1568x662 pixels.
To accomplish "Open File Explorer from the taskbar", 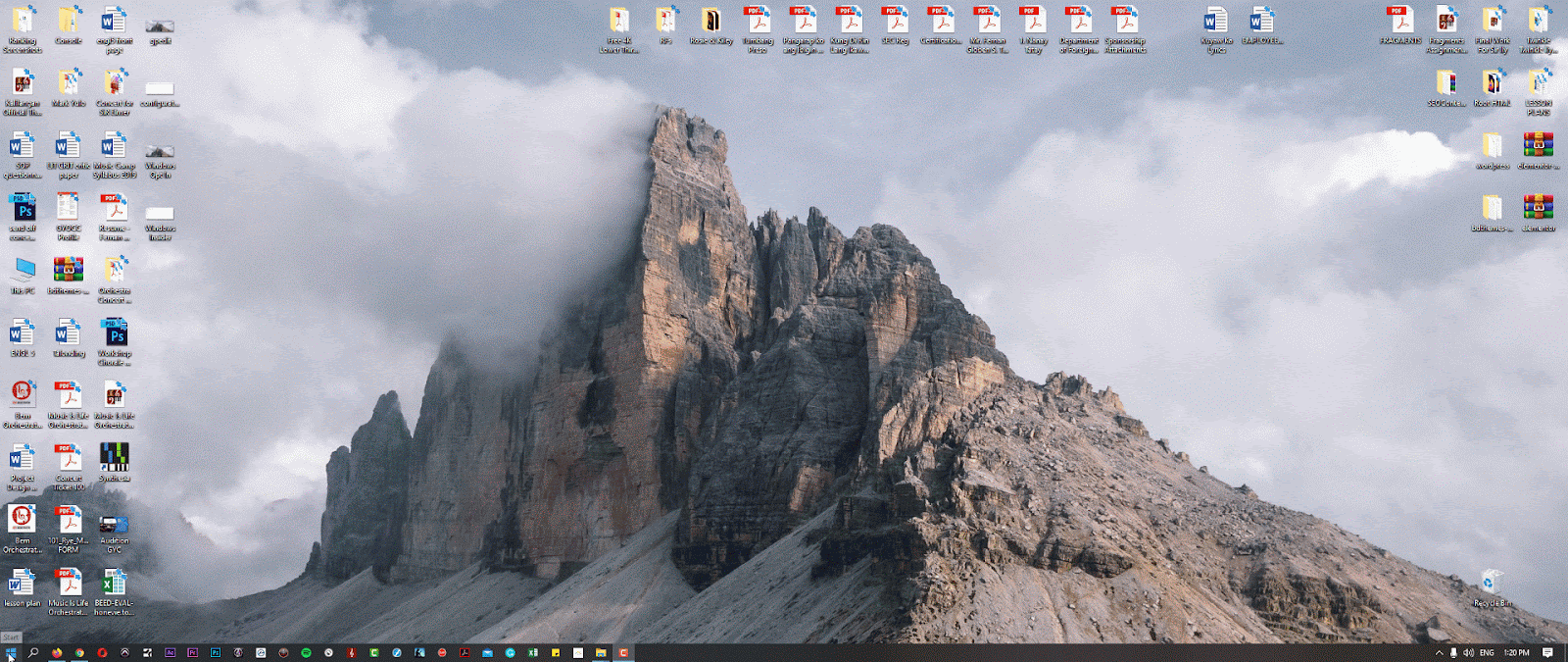I will pyautogui.click(x=601, y=652).
